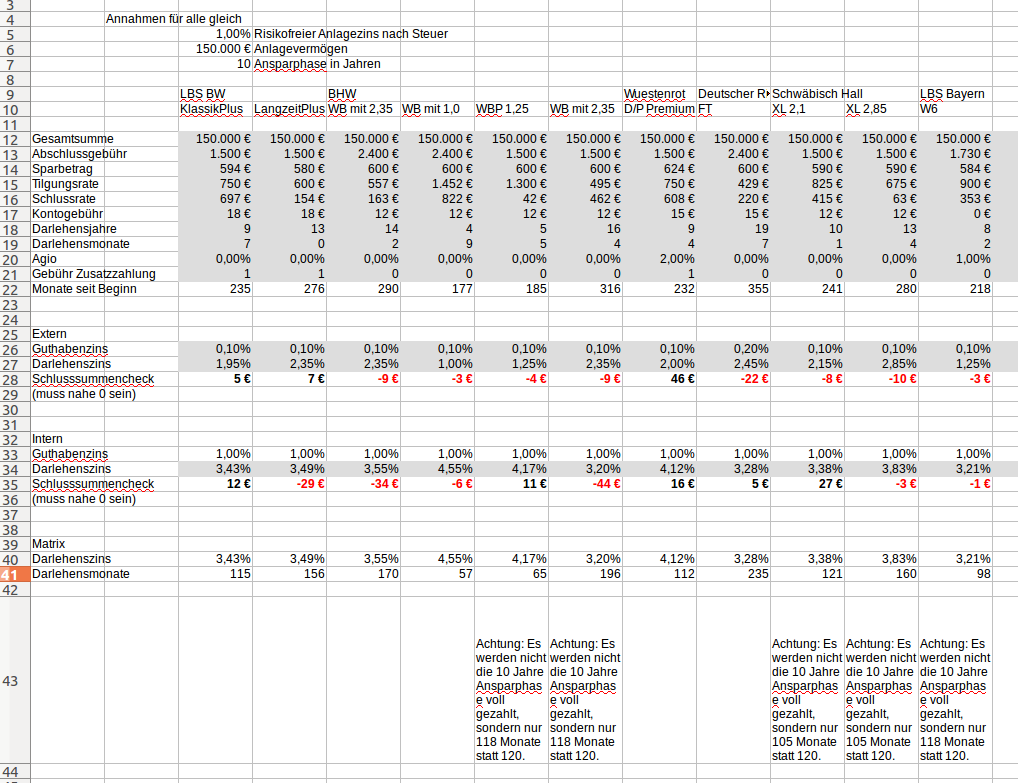
Task: Select the 'LBS Bayern' cell
Action: [x=956, y=93]
